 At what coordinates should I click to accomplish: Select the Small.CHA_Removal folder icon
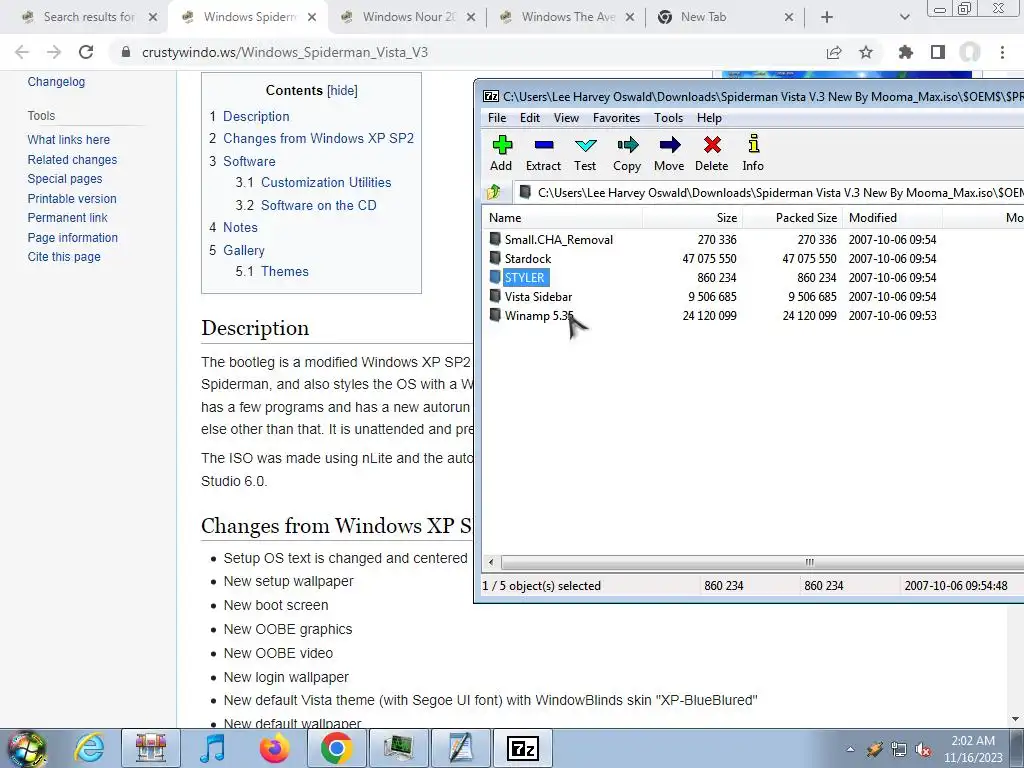click(x=496, y=239)
